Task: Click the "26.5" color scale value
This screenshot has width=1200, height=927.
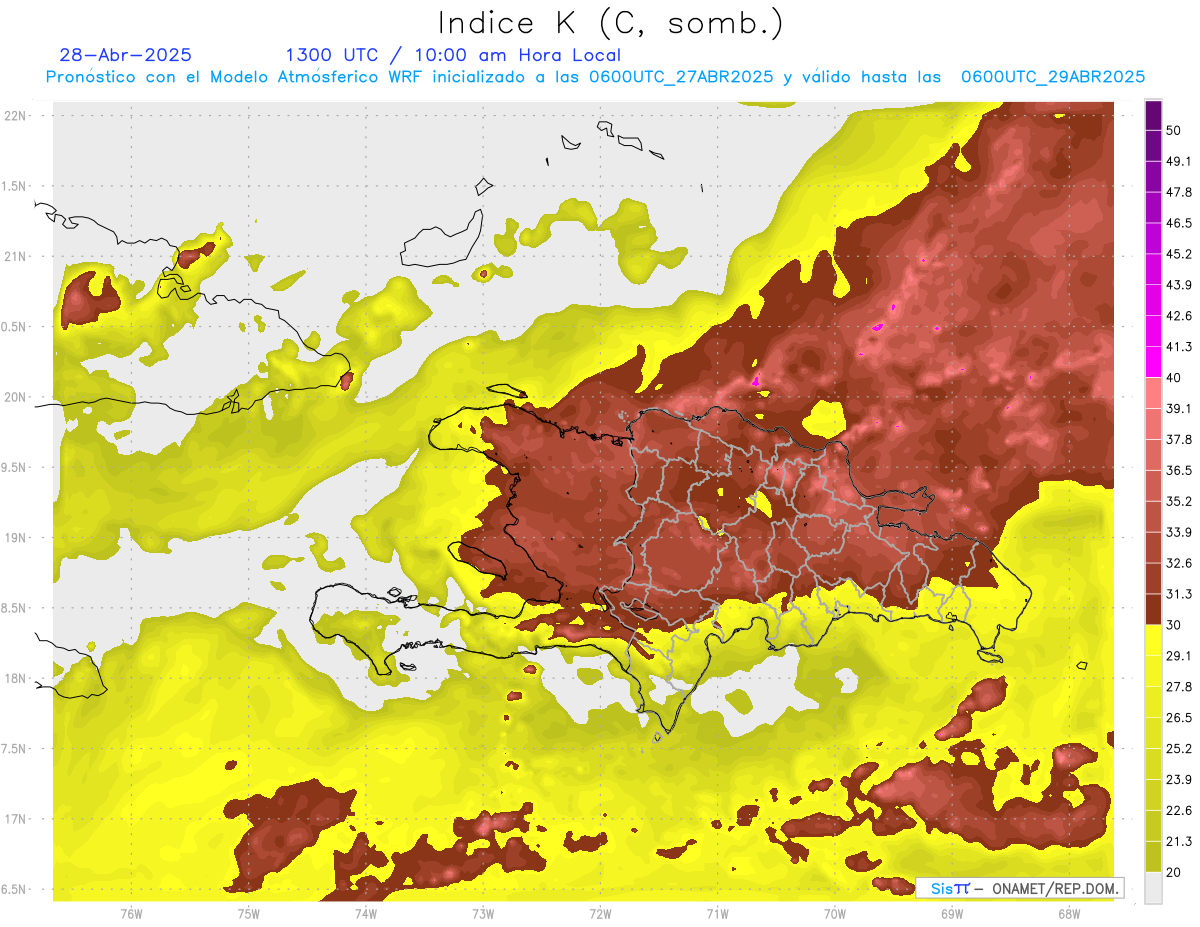Action: (1179, 718)
